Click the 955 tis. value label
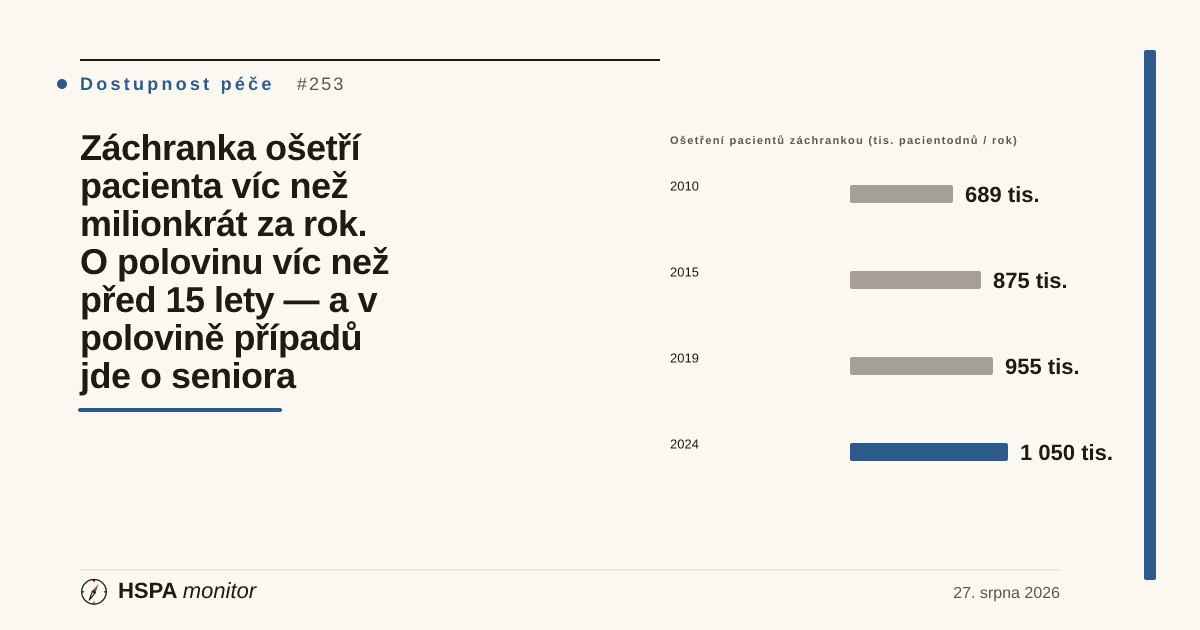This screenshot has width=1200, height=630. [x=1042, y=367]
